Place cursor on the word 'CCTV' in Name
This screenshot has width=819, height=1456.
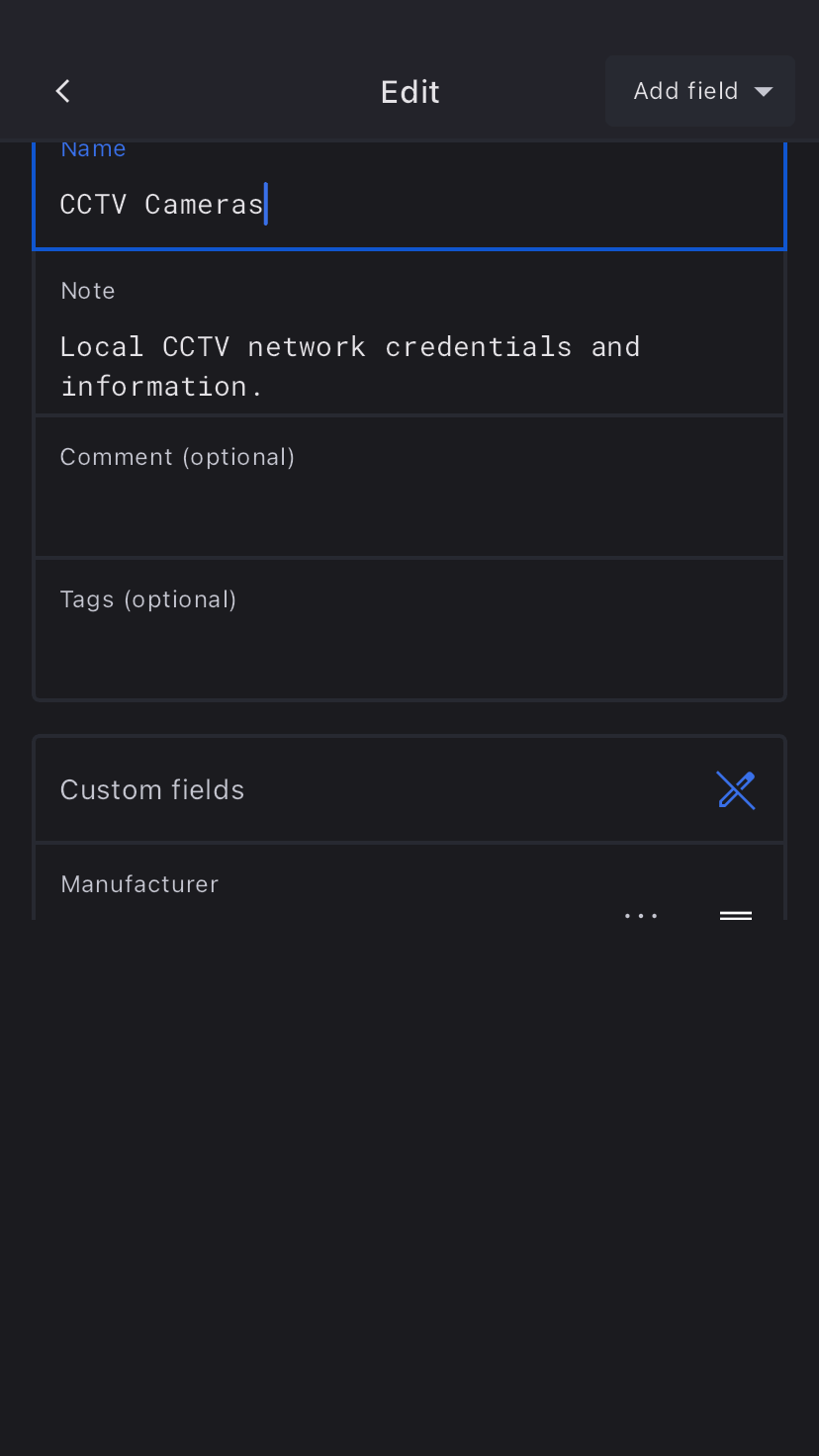(93, 205)
